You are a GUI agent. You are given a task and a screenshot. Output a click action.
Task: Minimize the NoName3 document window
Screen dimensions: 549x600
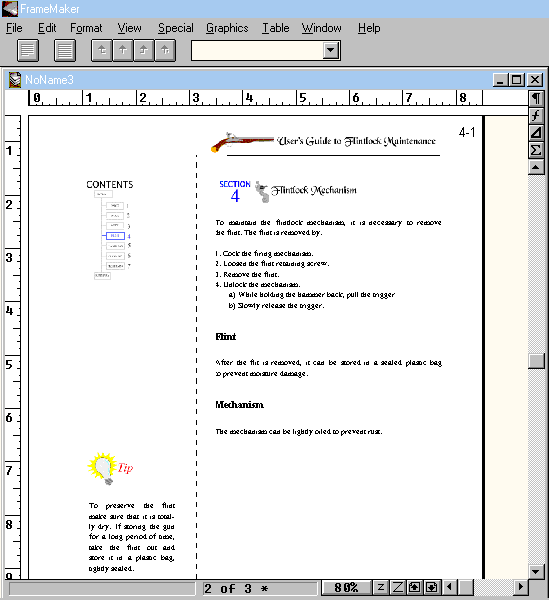point(500,80)
